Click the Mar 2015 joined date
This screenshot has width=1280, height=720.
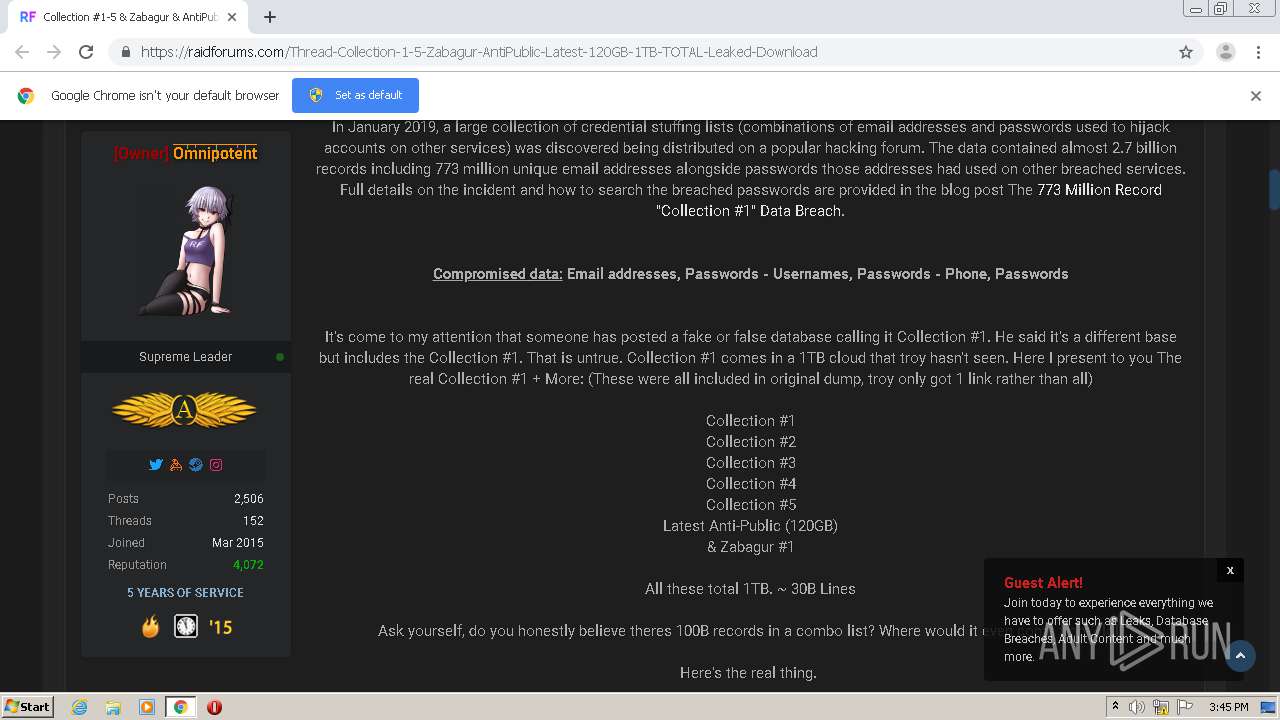(x=238, y=543)
